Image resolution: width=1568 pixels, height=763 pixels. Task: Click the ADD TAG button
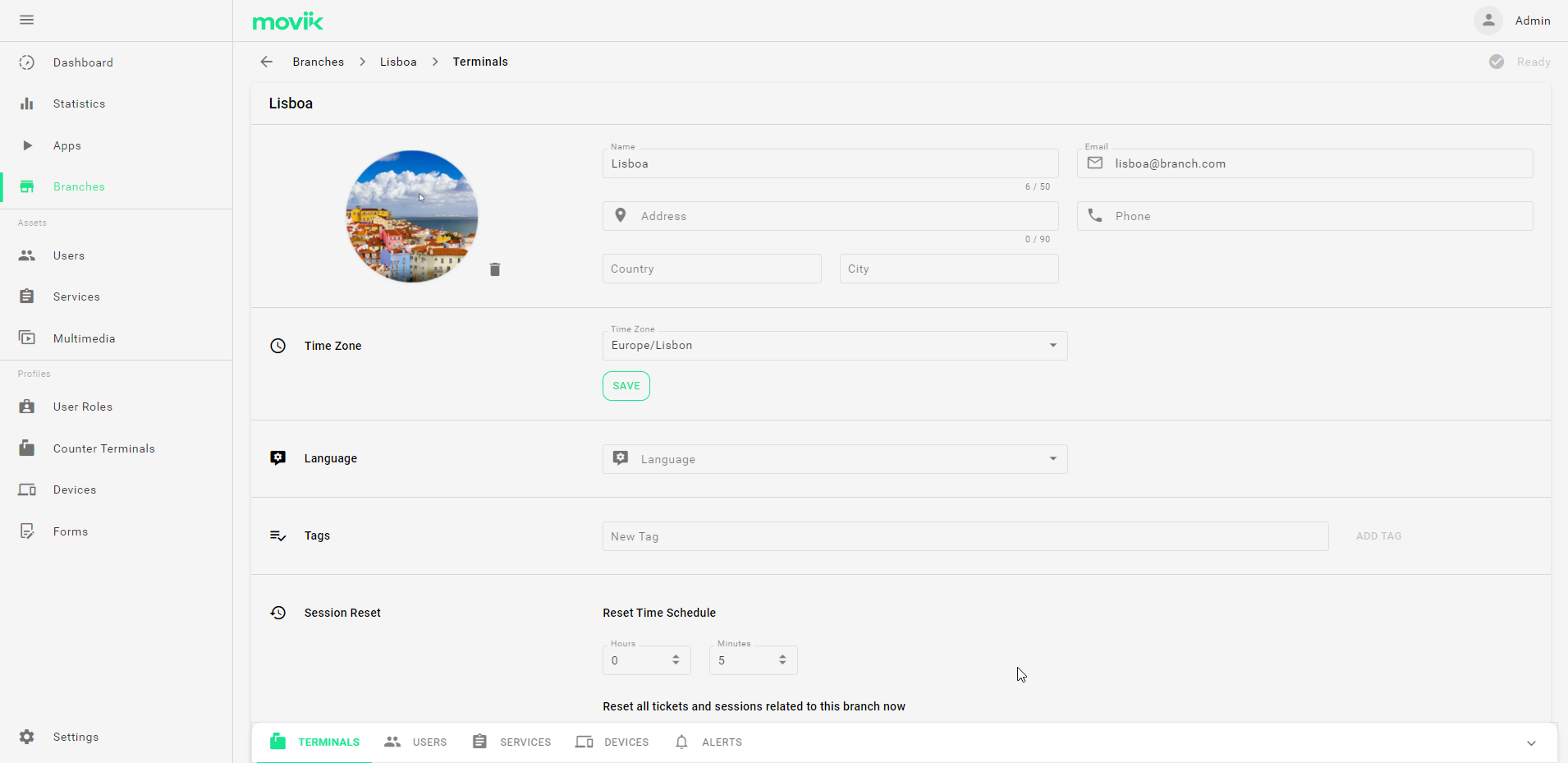(1379, 536)
